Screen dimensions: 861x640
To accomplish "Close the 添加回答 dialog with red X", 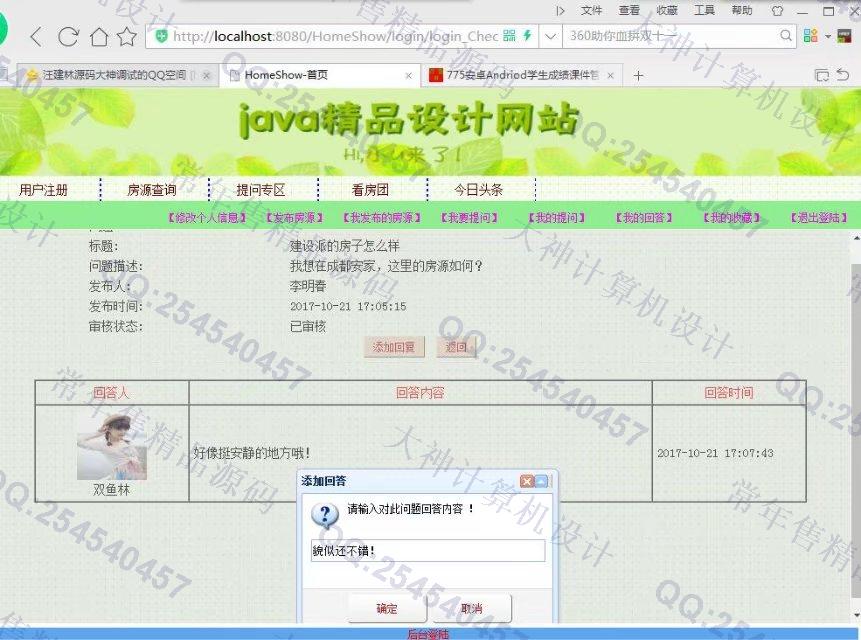I will 527,481.
